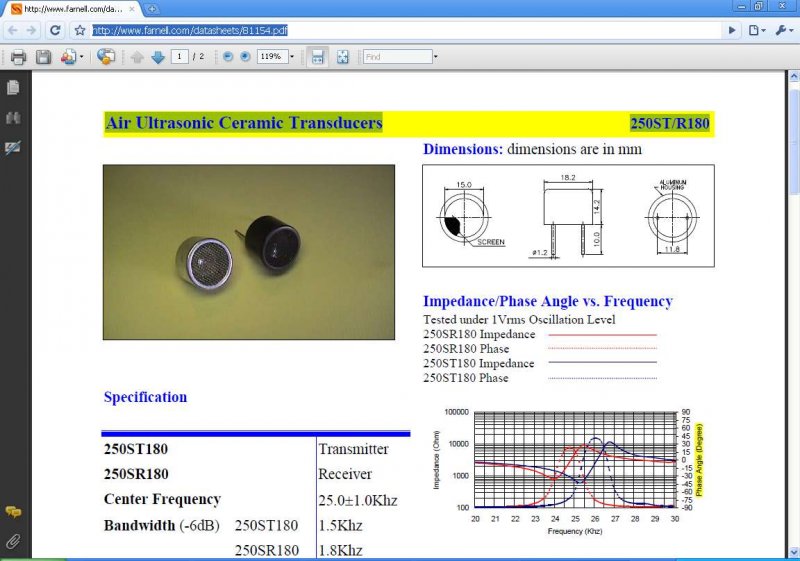Click the '250ST/R180' part number heading
Viewport: 800px width, 561px height.
pos(670,123)
